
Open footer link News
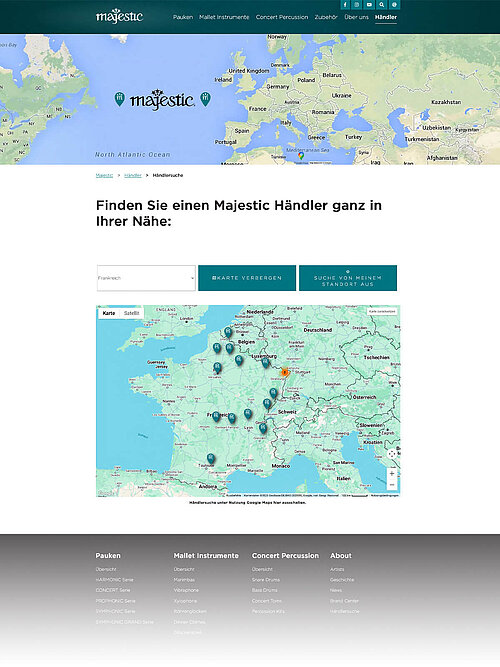coord(336,590)
